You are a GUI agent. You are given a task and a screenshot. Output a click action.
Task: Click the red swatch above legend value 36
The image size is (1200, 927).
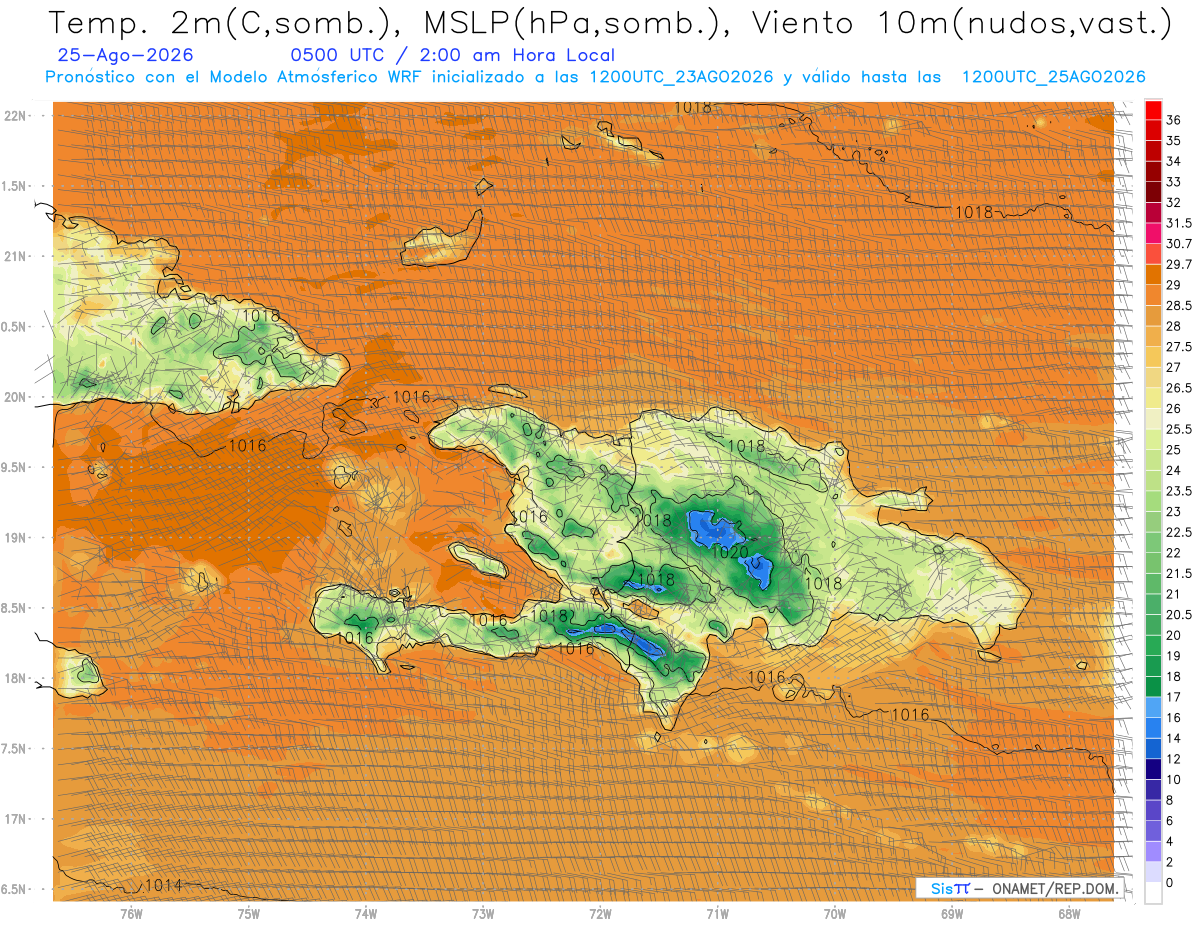(x=1153, y=110)
